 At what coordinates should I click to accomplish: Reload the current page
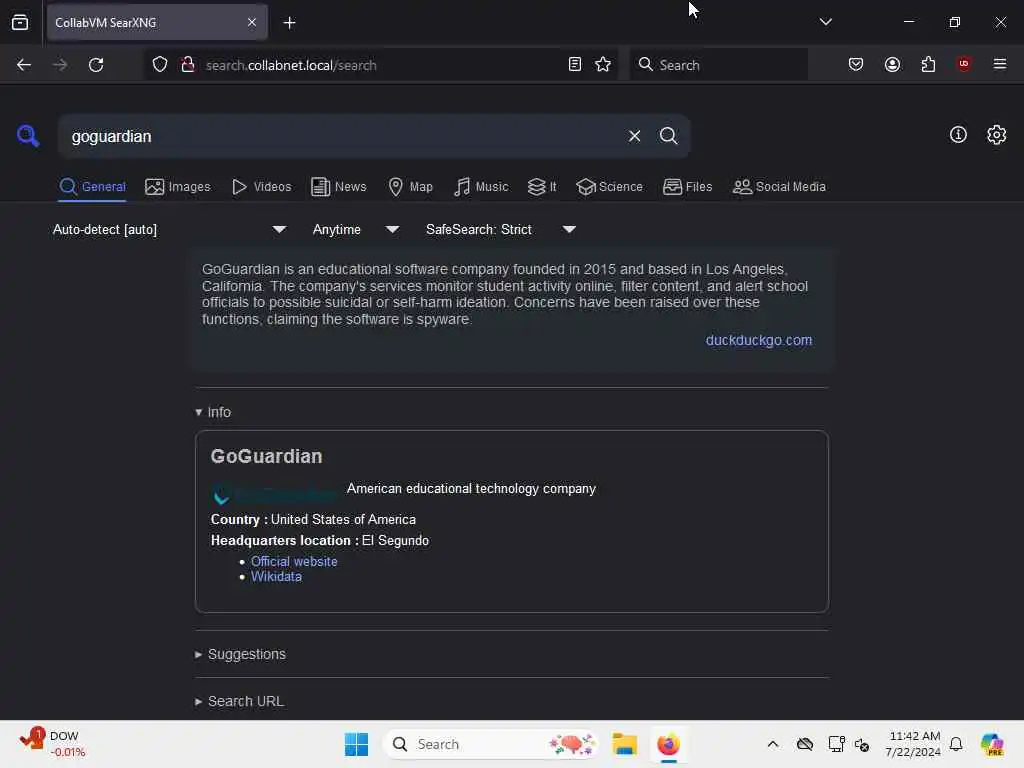[x=96, y=65]
